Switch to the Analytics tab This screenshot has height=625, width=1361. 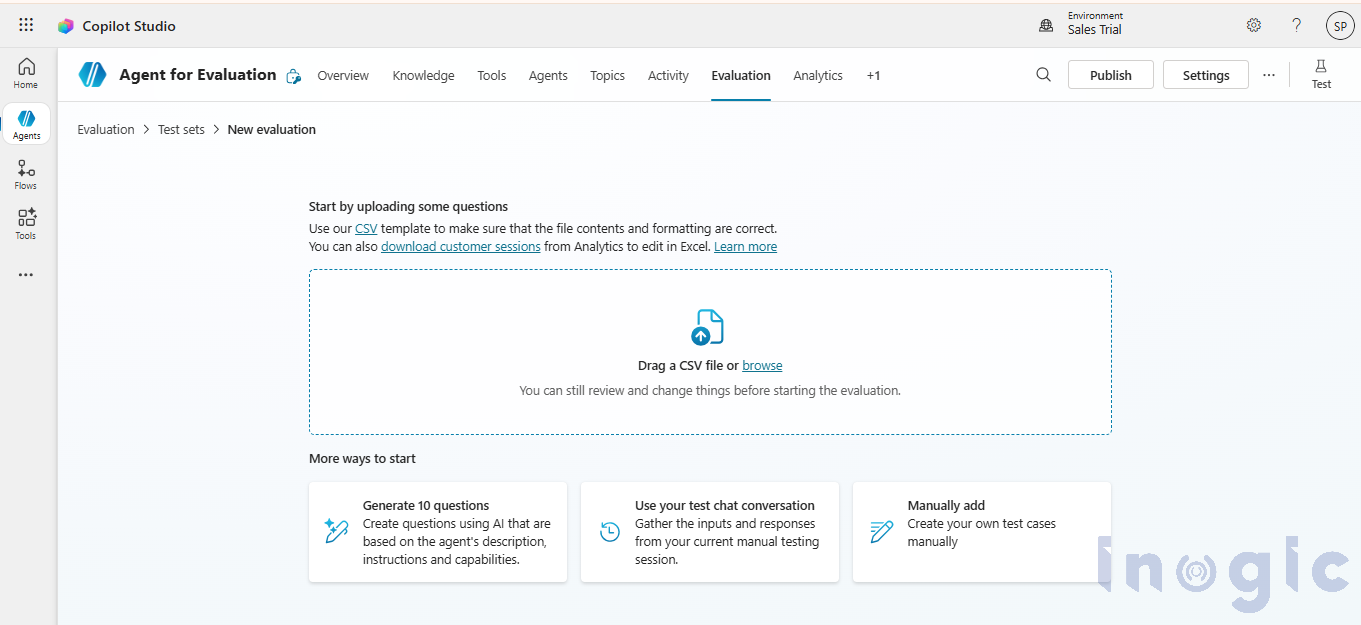coord(818,75)
